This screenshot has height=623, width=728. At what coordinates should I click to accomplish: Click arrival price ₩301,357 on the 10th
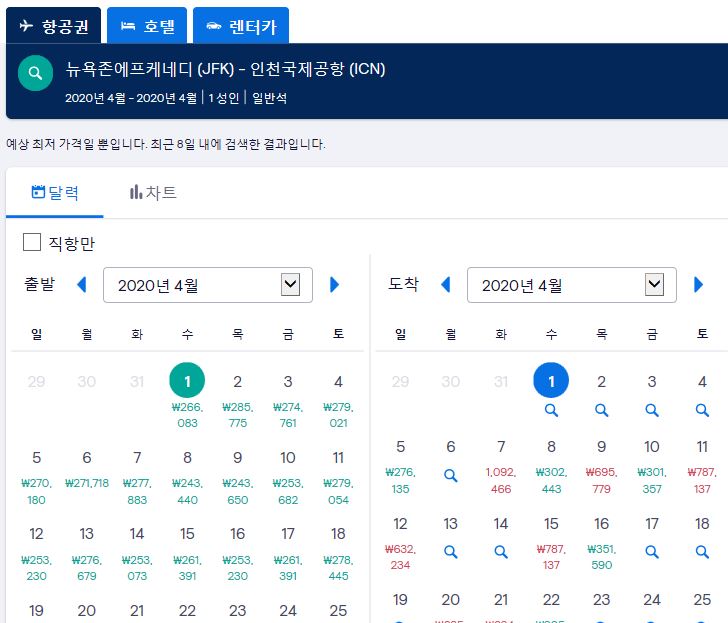652,480
